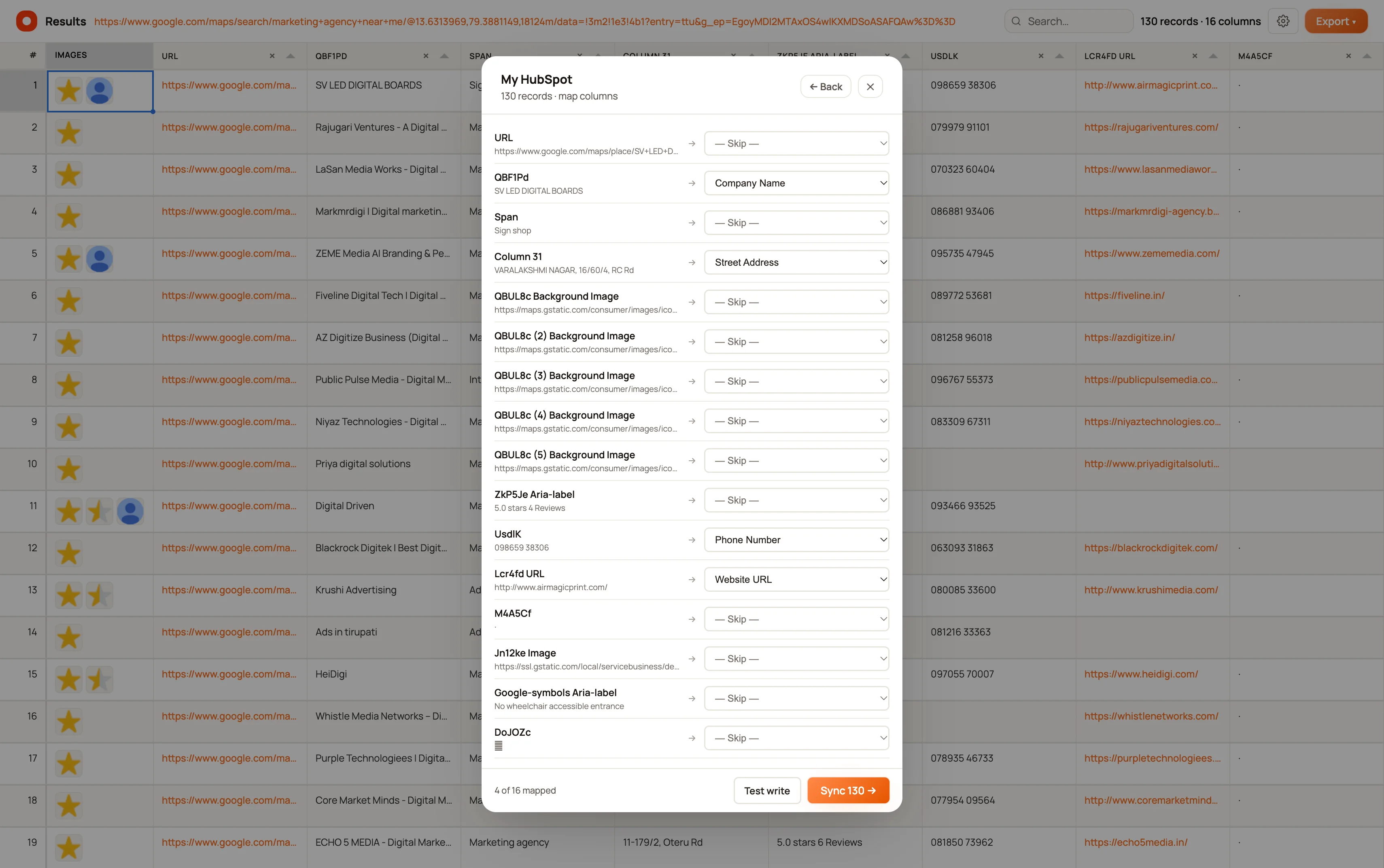Screen dimensions: 1384x868
Task: Open the Span field mapping dropdown
Action: pyautogui.click(x=796, y=223)
